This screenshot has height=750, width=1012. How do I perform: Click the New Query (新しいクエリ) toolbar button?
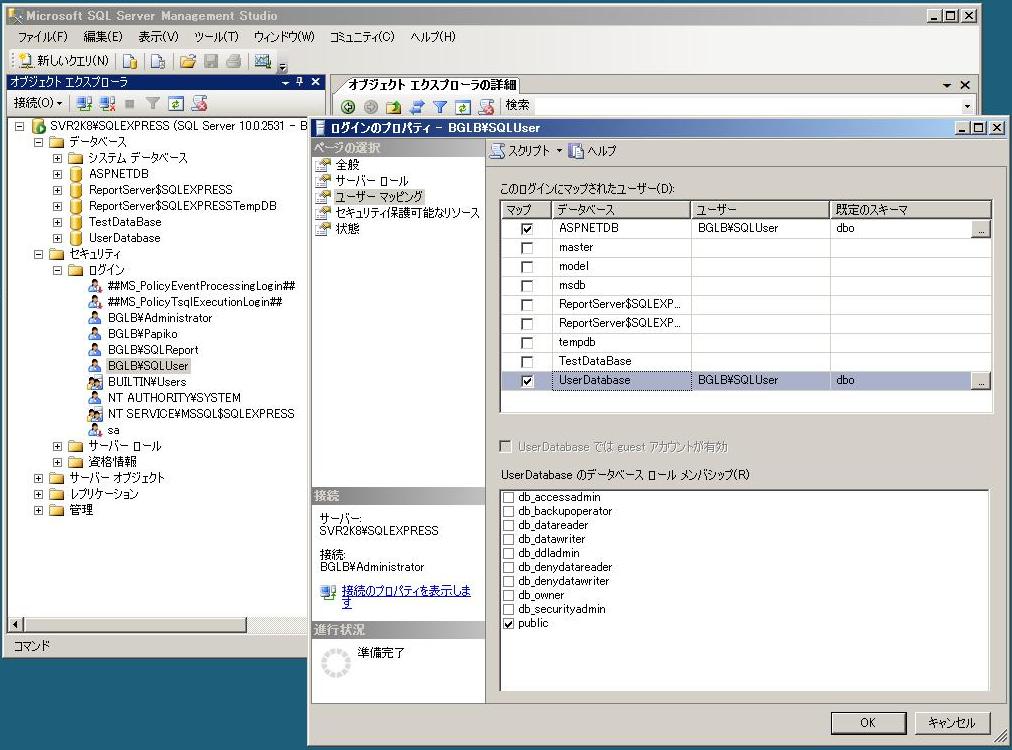[63, 61]
